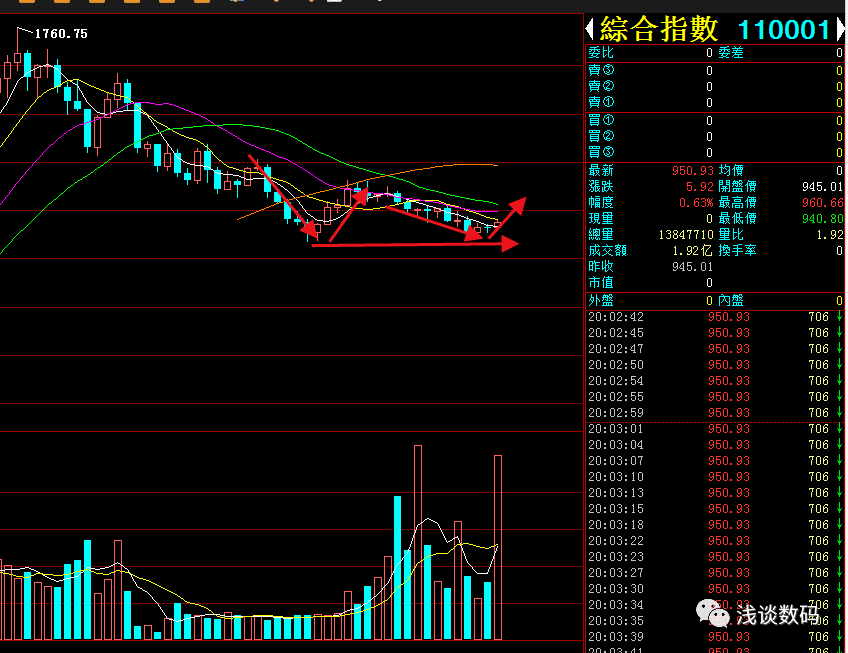Click the 昨收 label
The height and width of the screenshot is (653, 848).
click(x=601, y=267)
